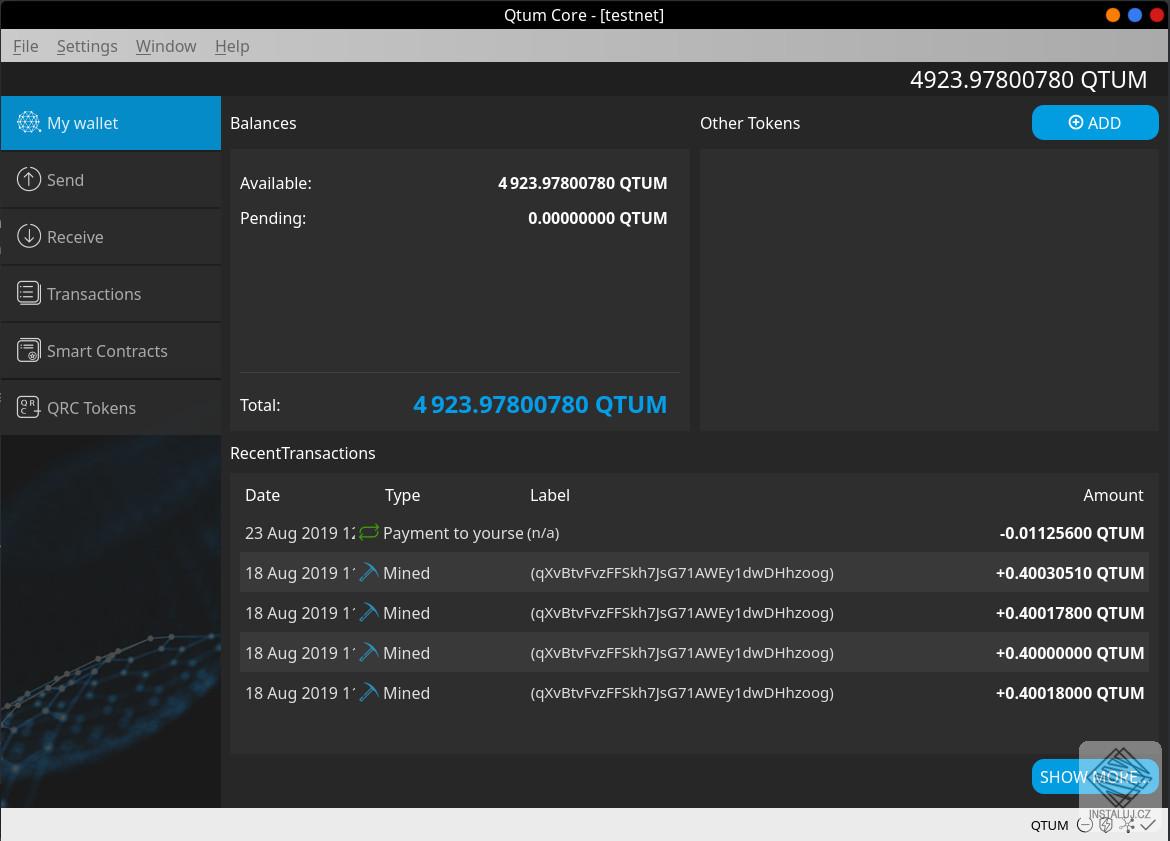Click the address label in +0.40018000 row

point(682,693)
